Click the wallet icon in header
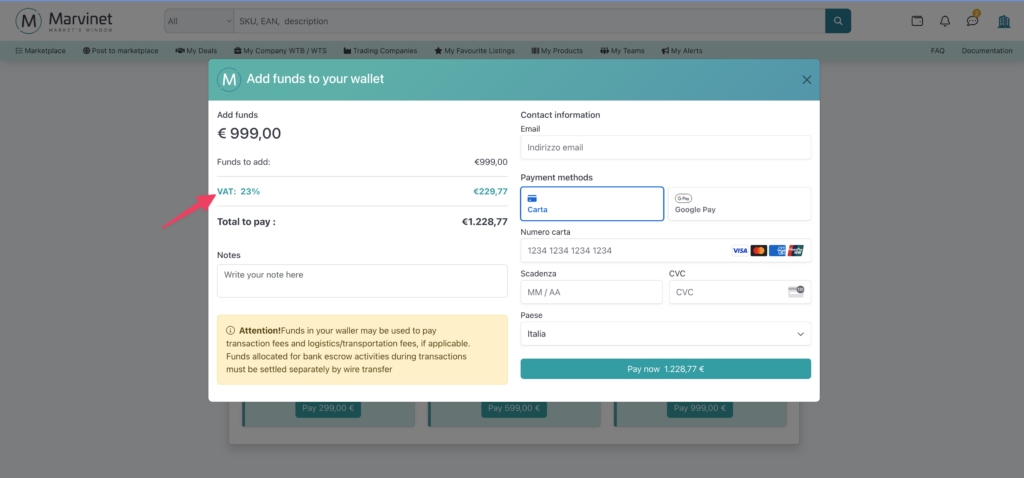The height and width of the screenshot is (478, 1024). 917,21
